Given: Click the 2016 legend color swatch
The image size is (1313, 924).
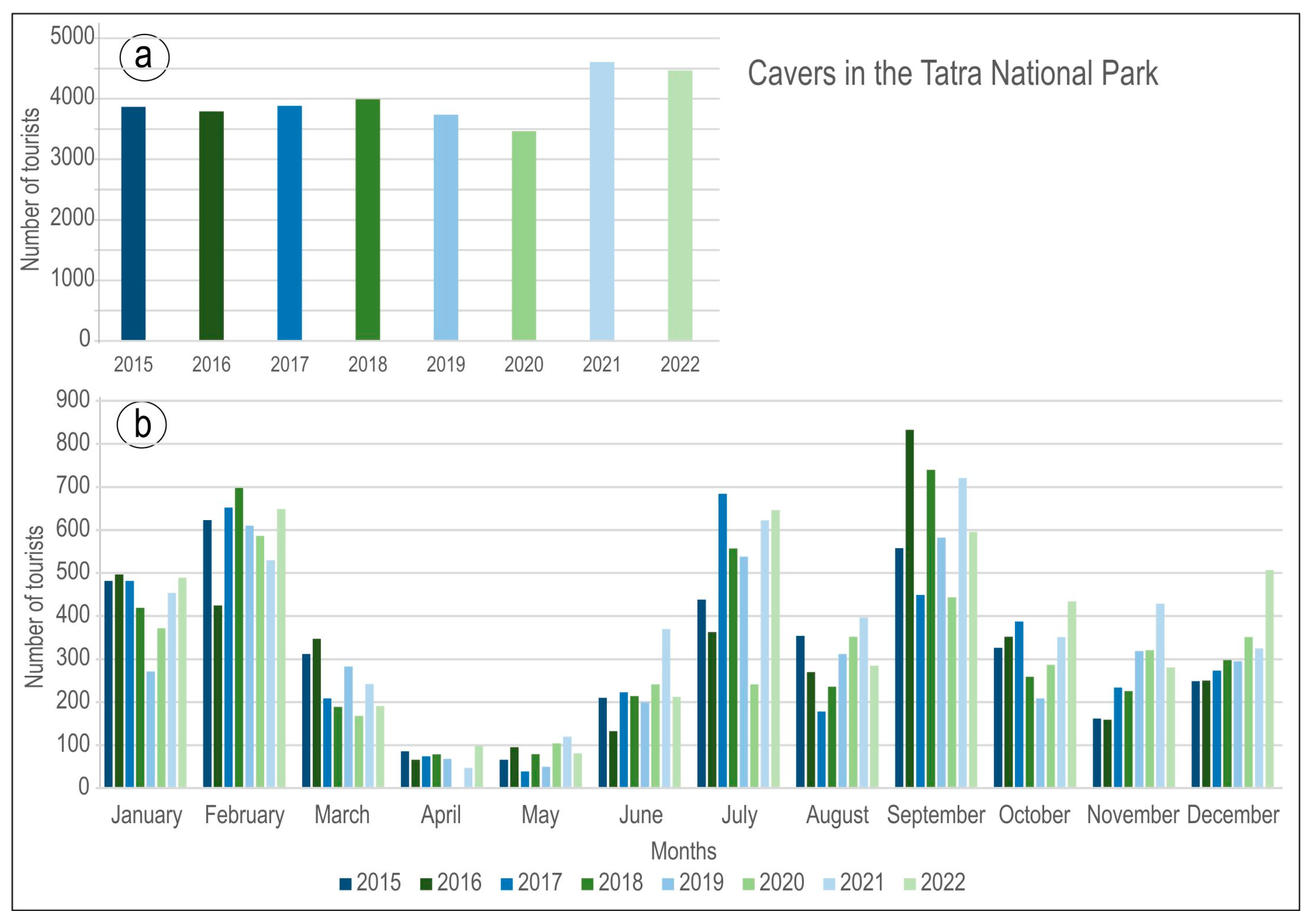Looking at the screenshot, I should [x=425, y=884].
